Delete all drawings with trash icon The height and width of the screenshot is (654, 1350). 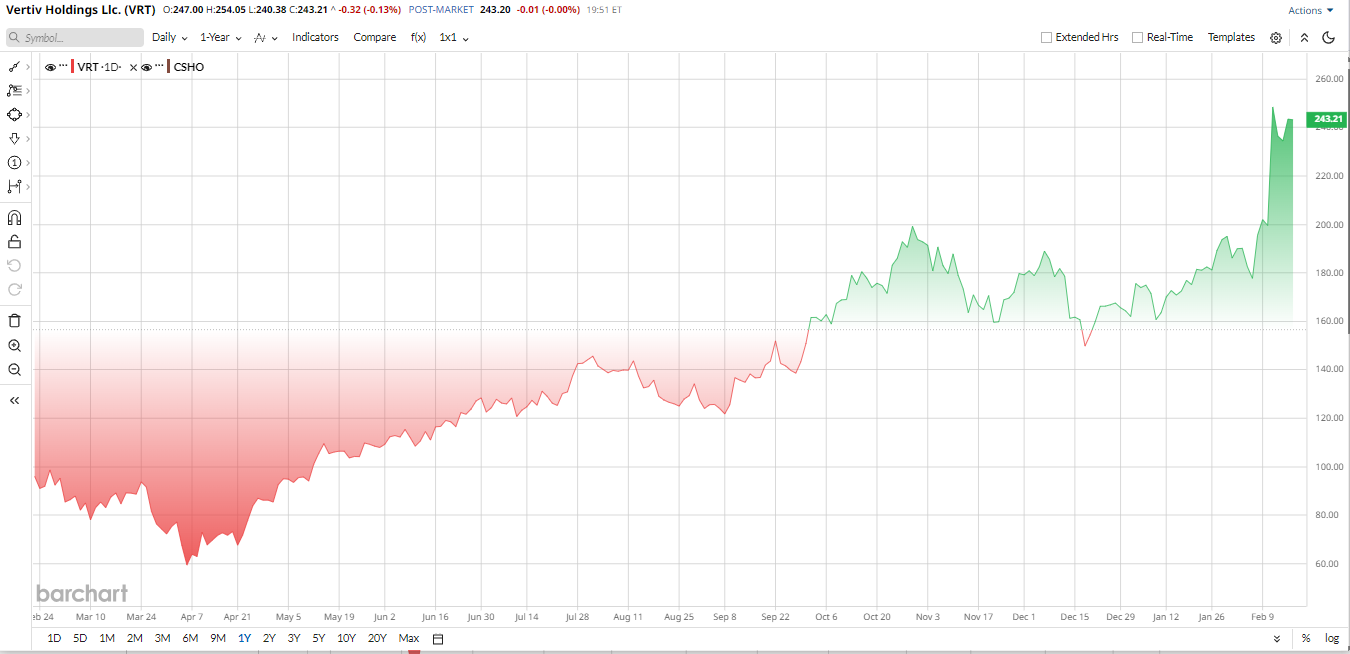coord(14,321)
